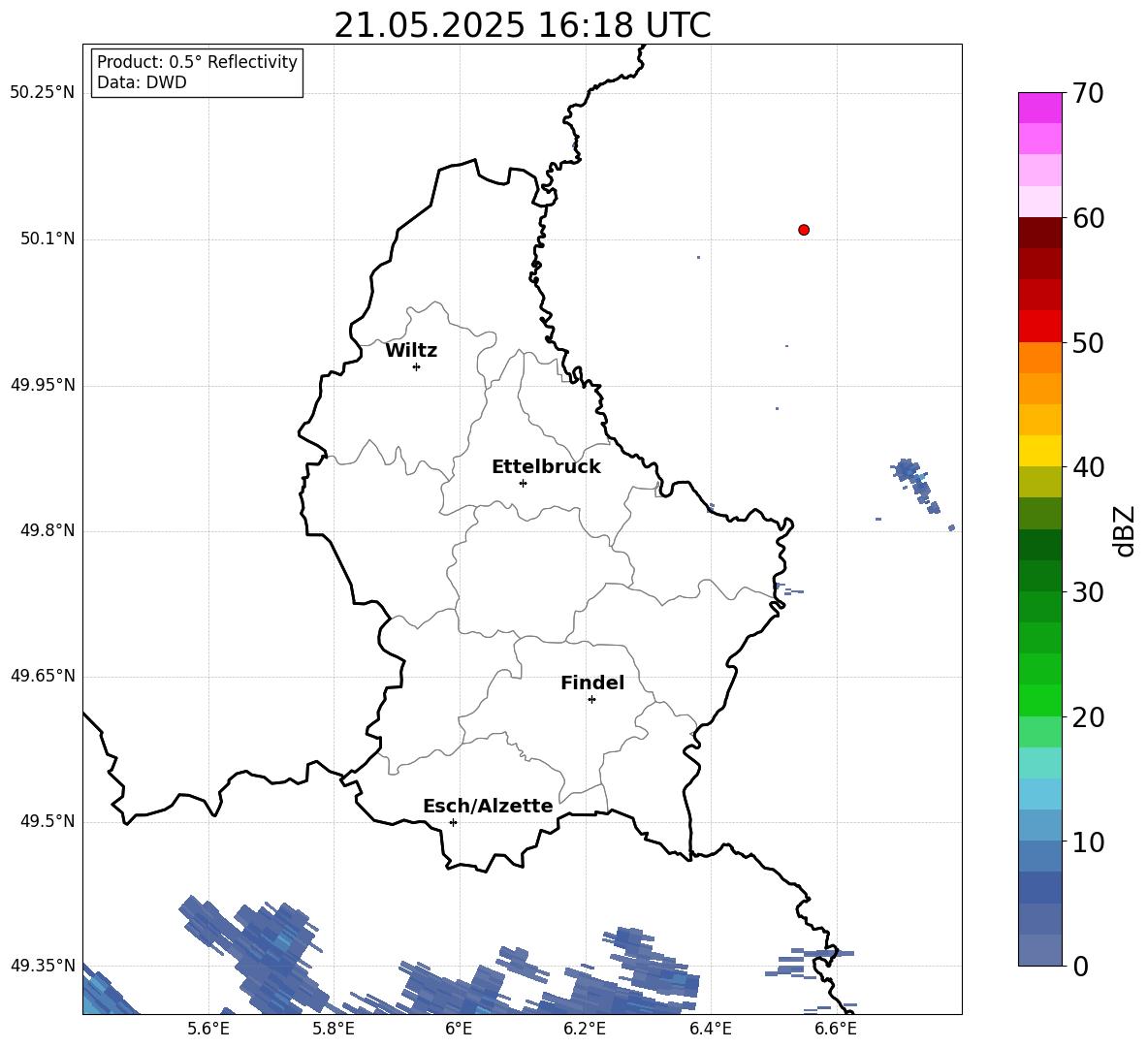Click the red dot marker northeast of Luxembourg
This screenshot has height=1048, width=1148.
tap(803, 230)
